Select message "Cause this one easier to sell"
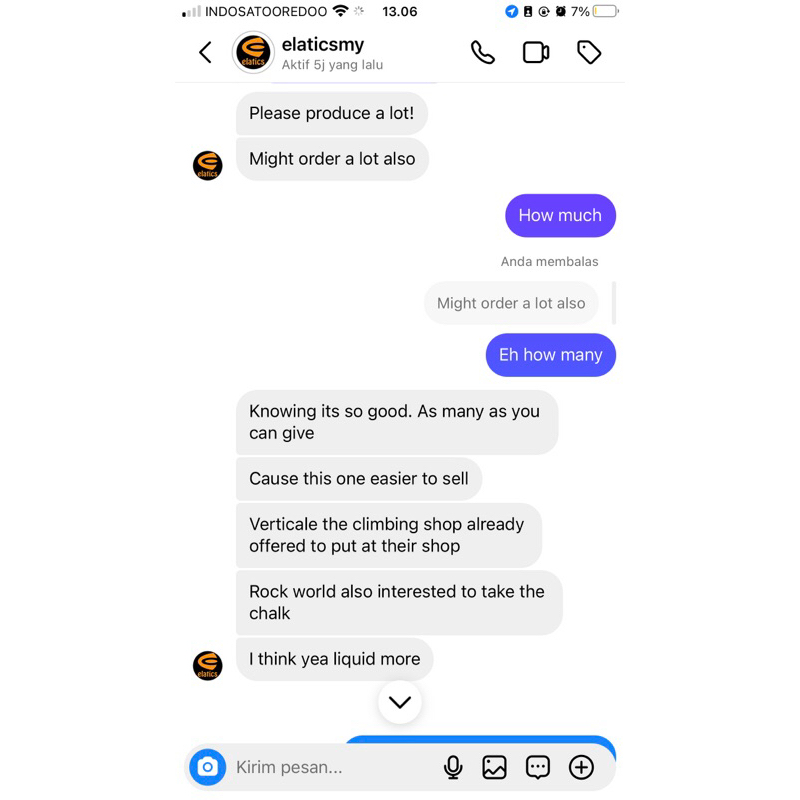The image size is (800, 800). click(x=359, y=479)
